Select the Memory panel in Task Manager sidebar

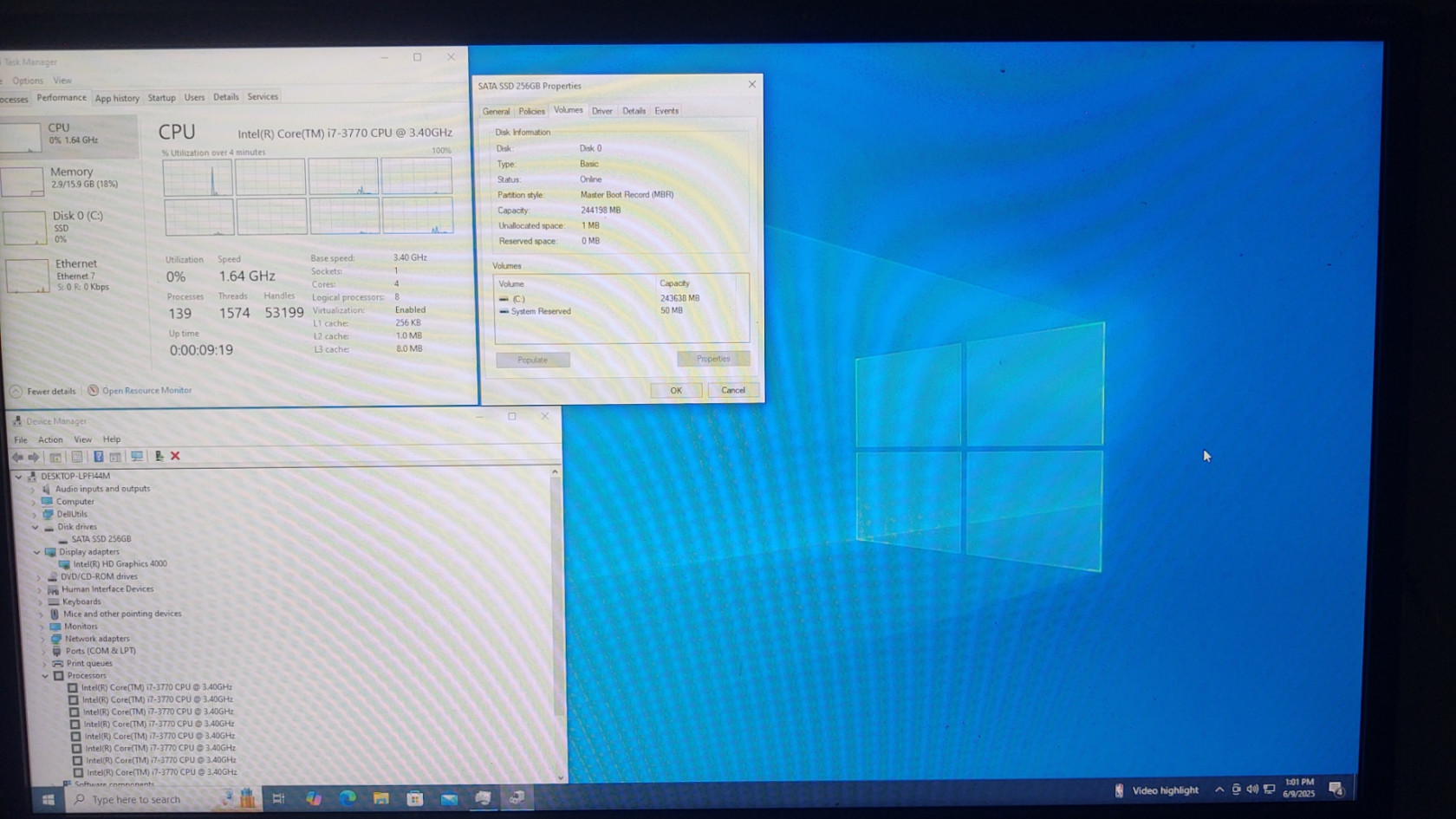[x=69, y=178]
